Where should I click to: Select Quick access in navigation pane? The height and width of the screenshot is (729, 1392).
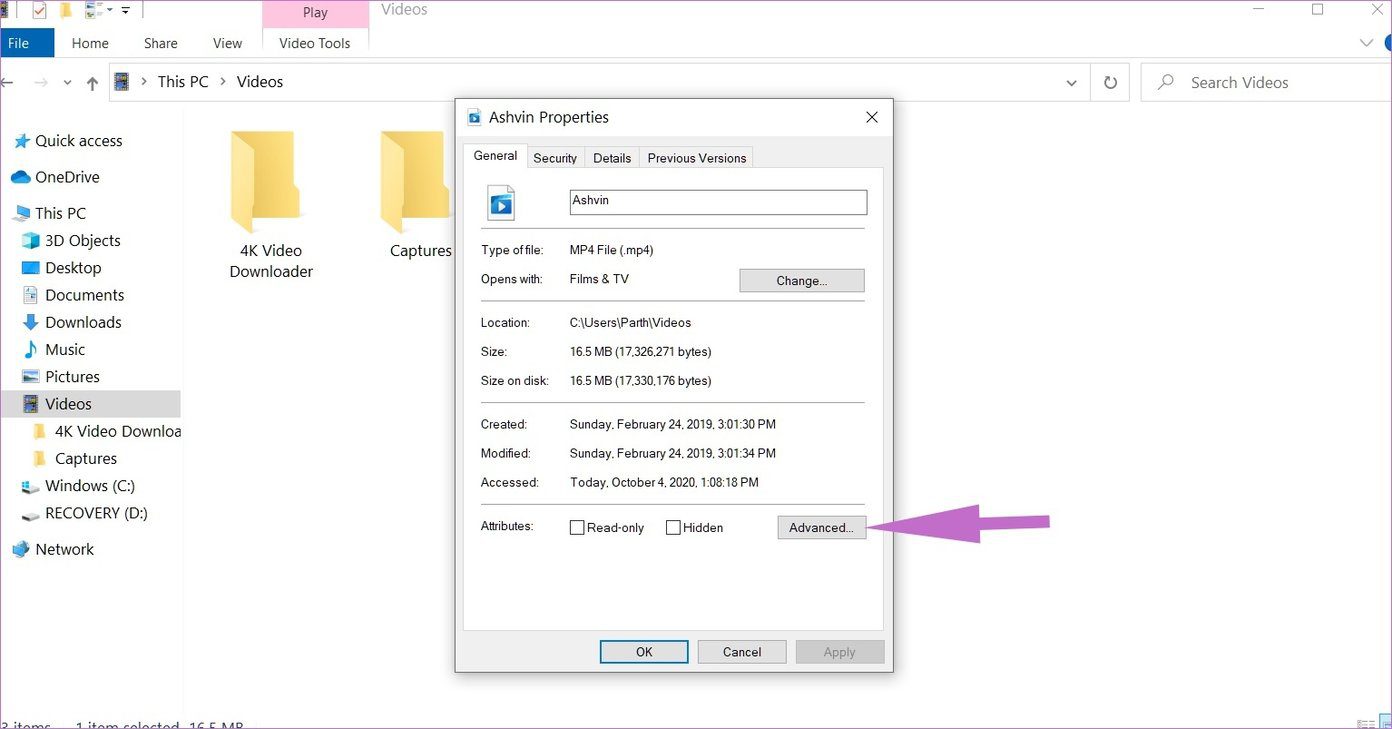pyautogui.click(x=78, y=141)
